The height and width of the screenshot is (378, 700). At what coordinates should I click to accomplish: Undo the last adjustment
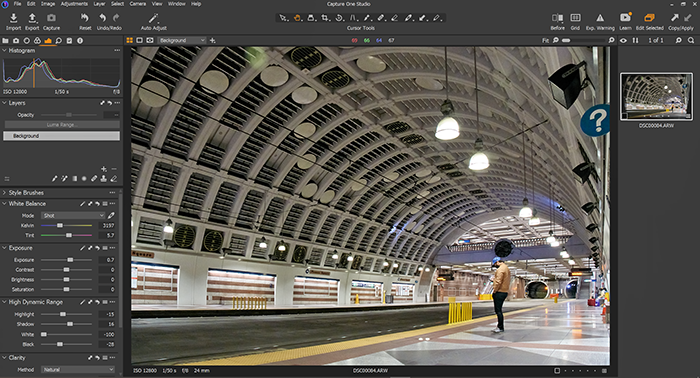tap(103, 18)
